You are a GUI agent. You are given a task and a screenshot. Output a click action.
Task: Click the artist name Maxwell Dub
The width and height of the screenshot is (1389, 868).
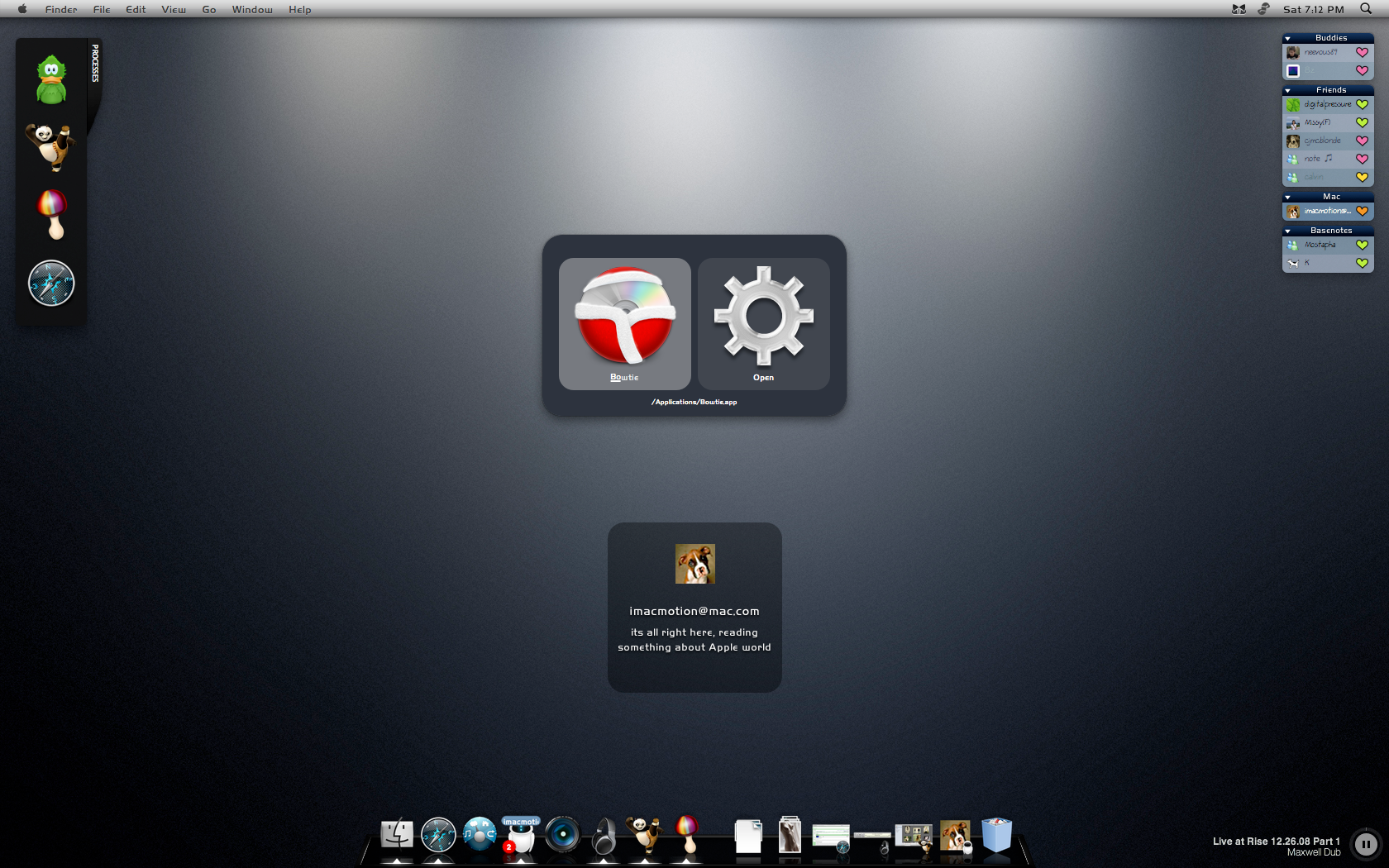[1314, 852]
